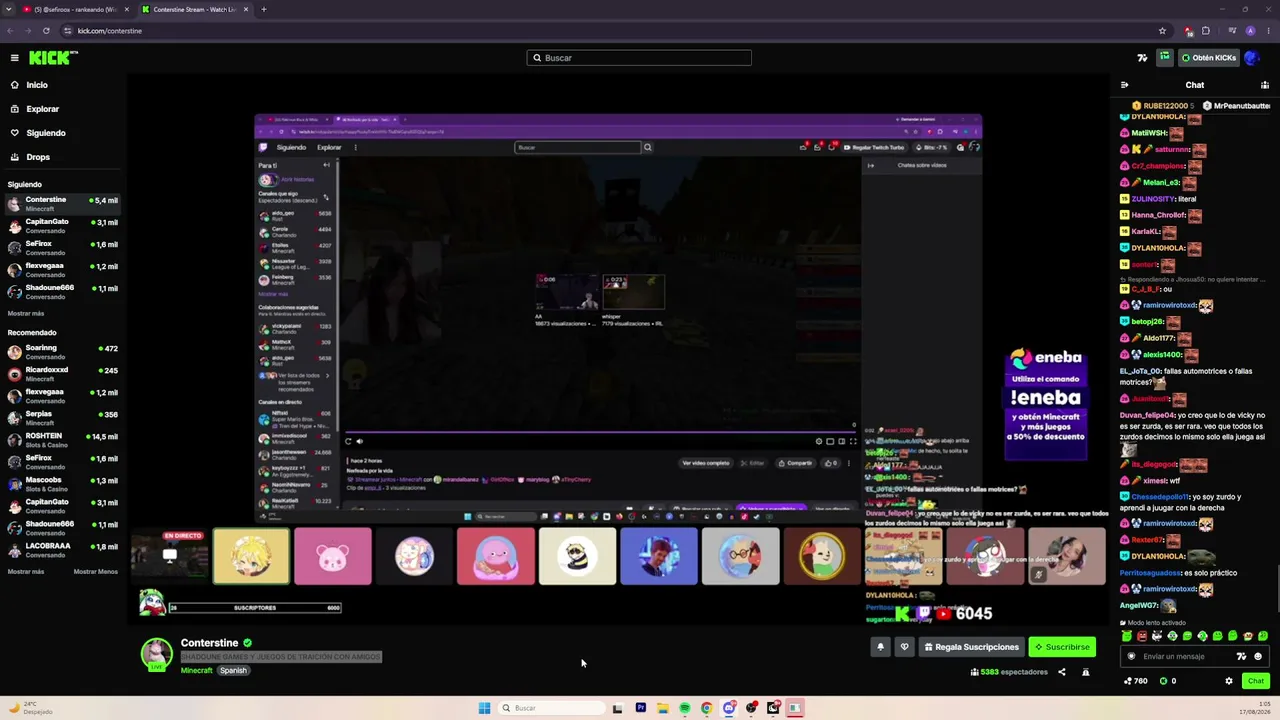The image size is (1280, 720).
Task: Open Siguiendo in the sidebar
Action: [46, 133]
